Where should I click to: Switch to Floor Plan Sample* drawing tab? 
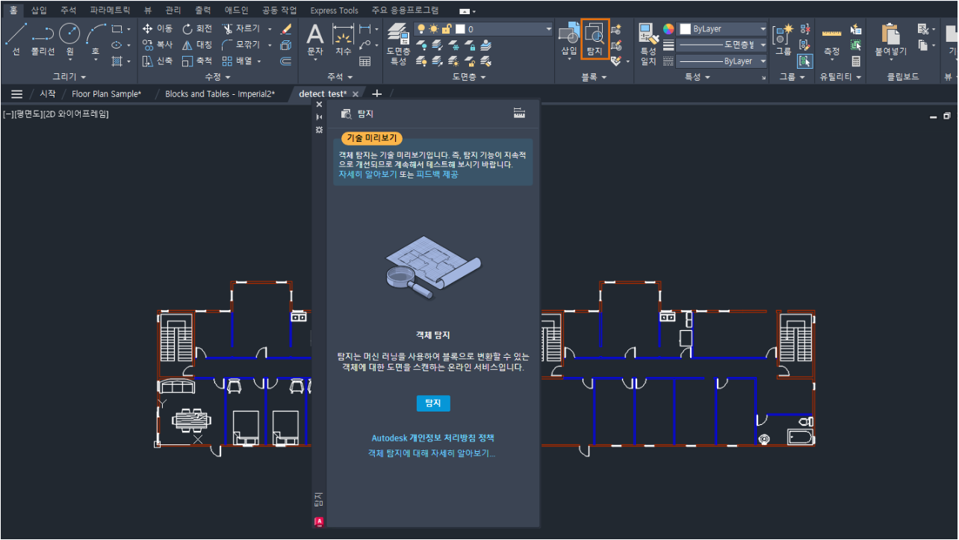[106, 94]
